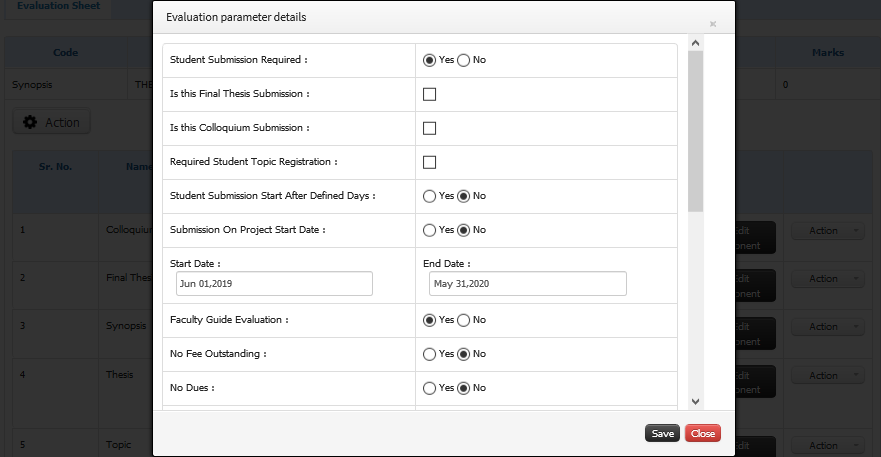
Task: Click the Marks column header
Action: [x=828, y=52]
